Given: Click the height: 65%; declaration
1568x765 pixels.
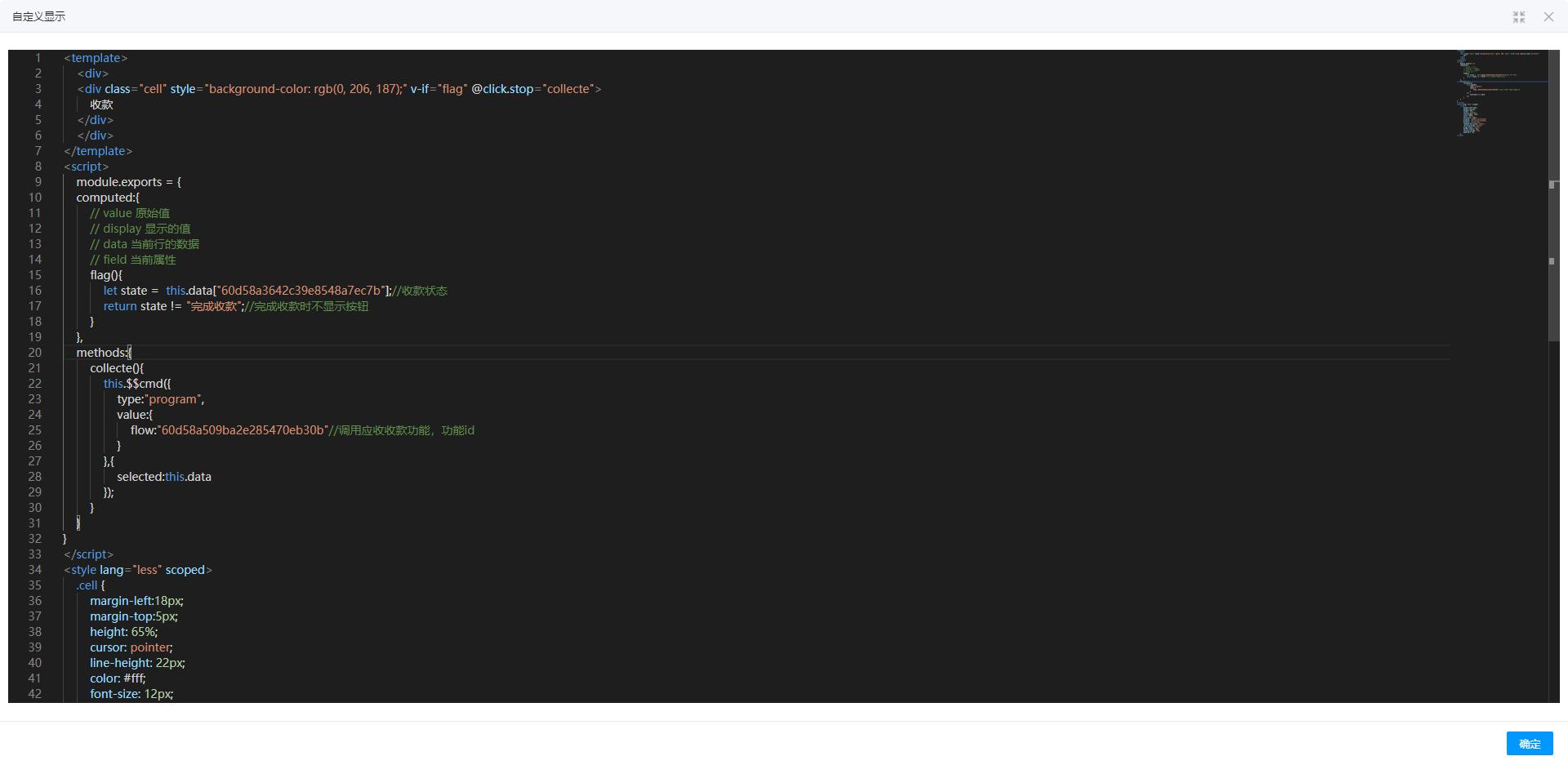Looking at the screenshot, I should click(124, 632).
